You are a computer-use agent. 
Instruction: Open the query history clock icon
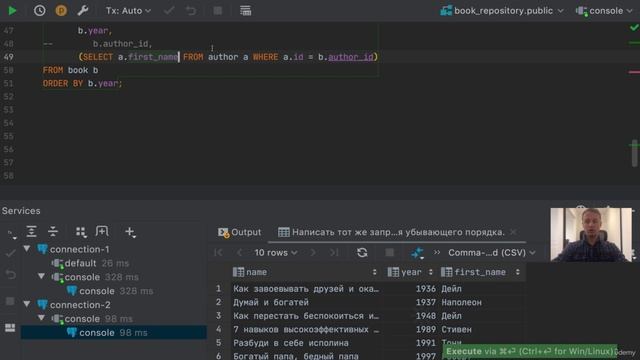pyautogui.click(x=40, y=11)
